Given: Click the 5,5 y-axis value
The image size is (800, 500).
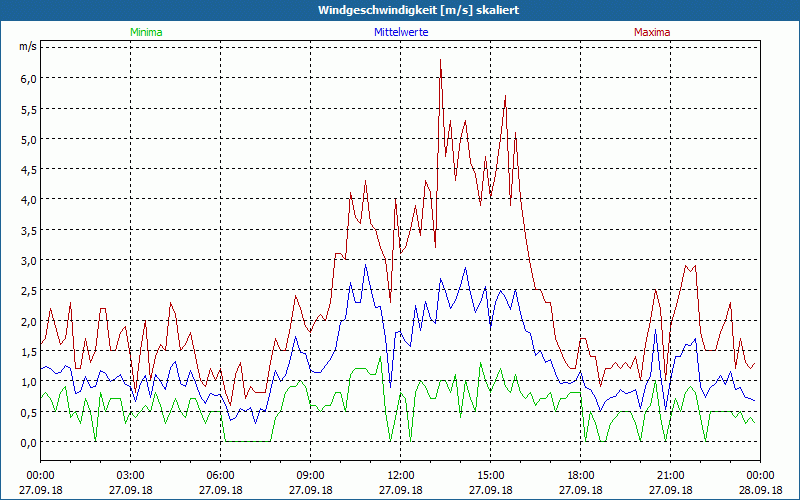Looking at the screenshot, I should point(29,109).
